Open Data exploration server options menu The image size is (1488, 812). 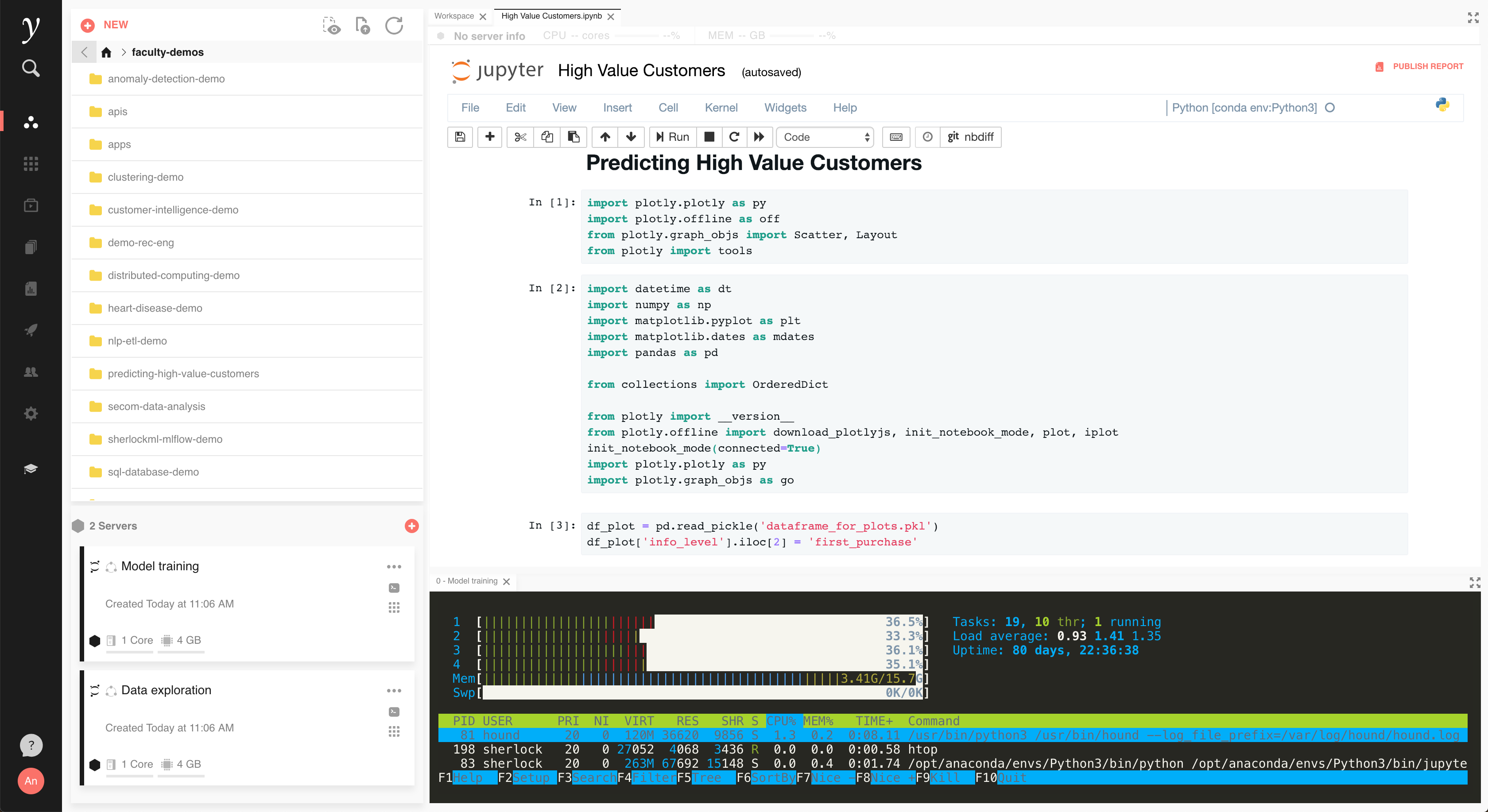(x=394, y=691)
